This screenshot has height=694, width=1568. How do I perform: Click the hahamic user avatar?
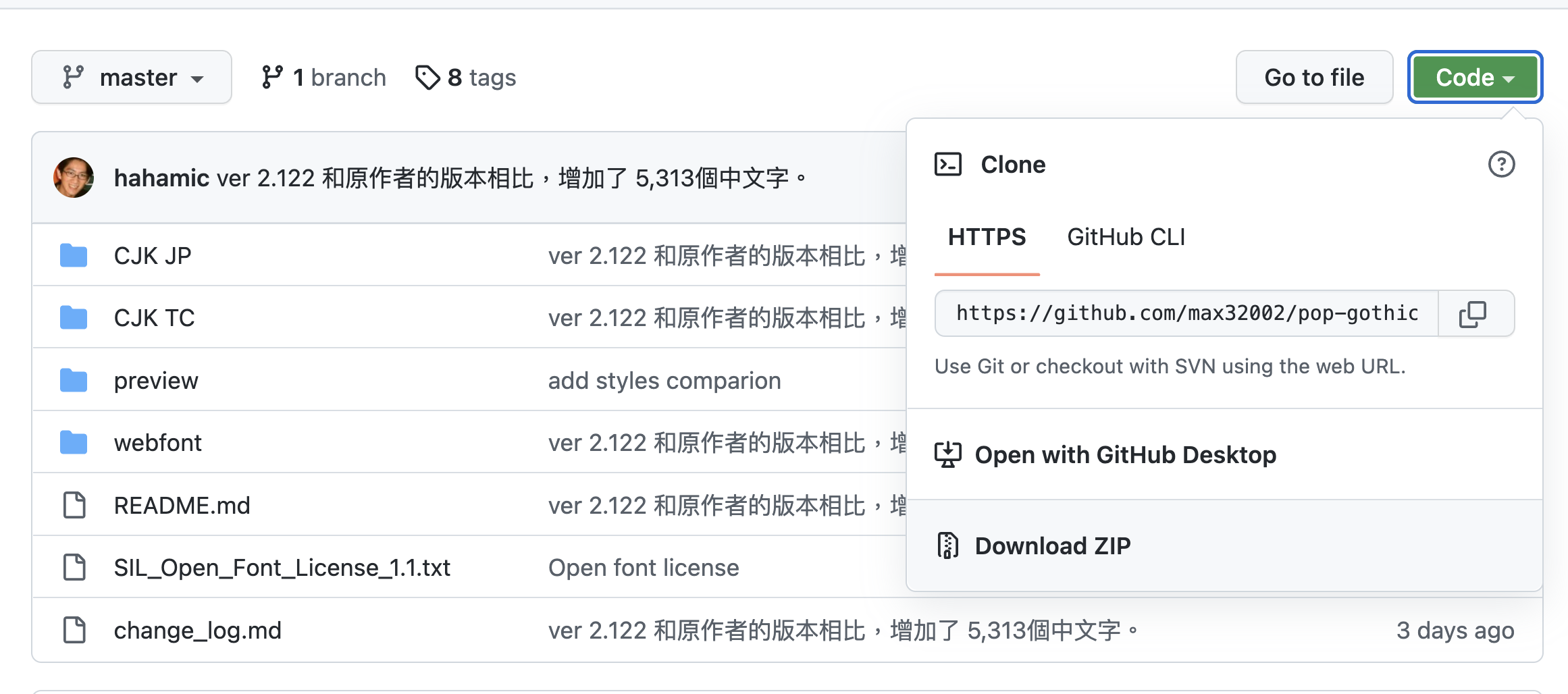coord(74,178)
